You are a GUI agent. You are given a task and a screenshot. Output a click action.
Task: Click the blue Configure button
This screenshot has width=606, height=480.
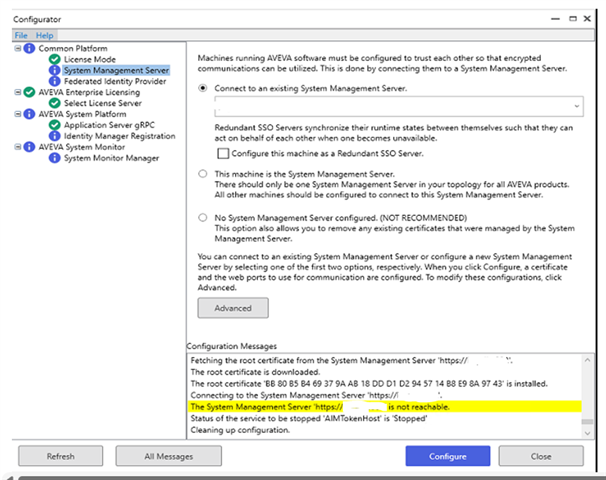pyautogui.click(x=448, y=456)
